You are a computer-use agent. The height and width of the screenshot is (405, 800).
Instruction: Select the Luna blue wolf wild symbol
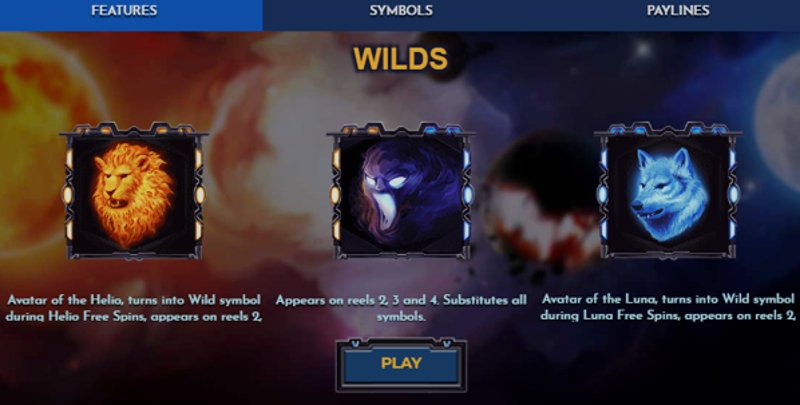pos(668,191)
